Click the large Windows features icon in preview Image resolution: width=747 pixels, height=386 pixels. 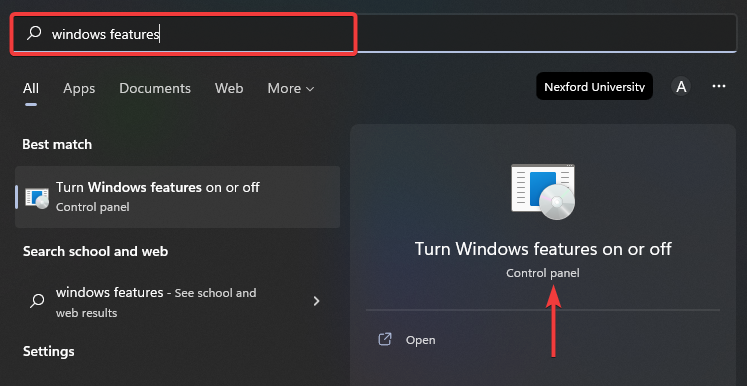(543, 192)
